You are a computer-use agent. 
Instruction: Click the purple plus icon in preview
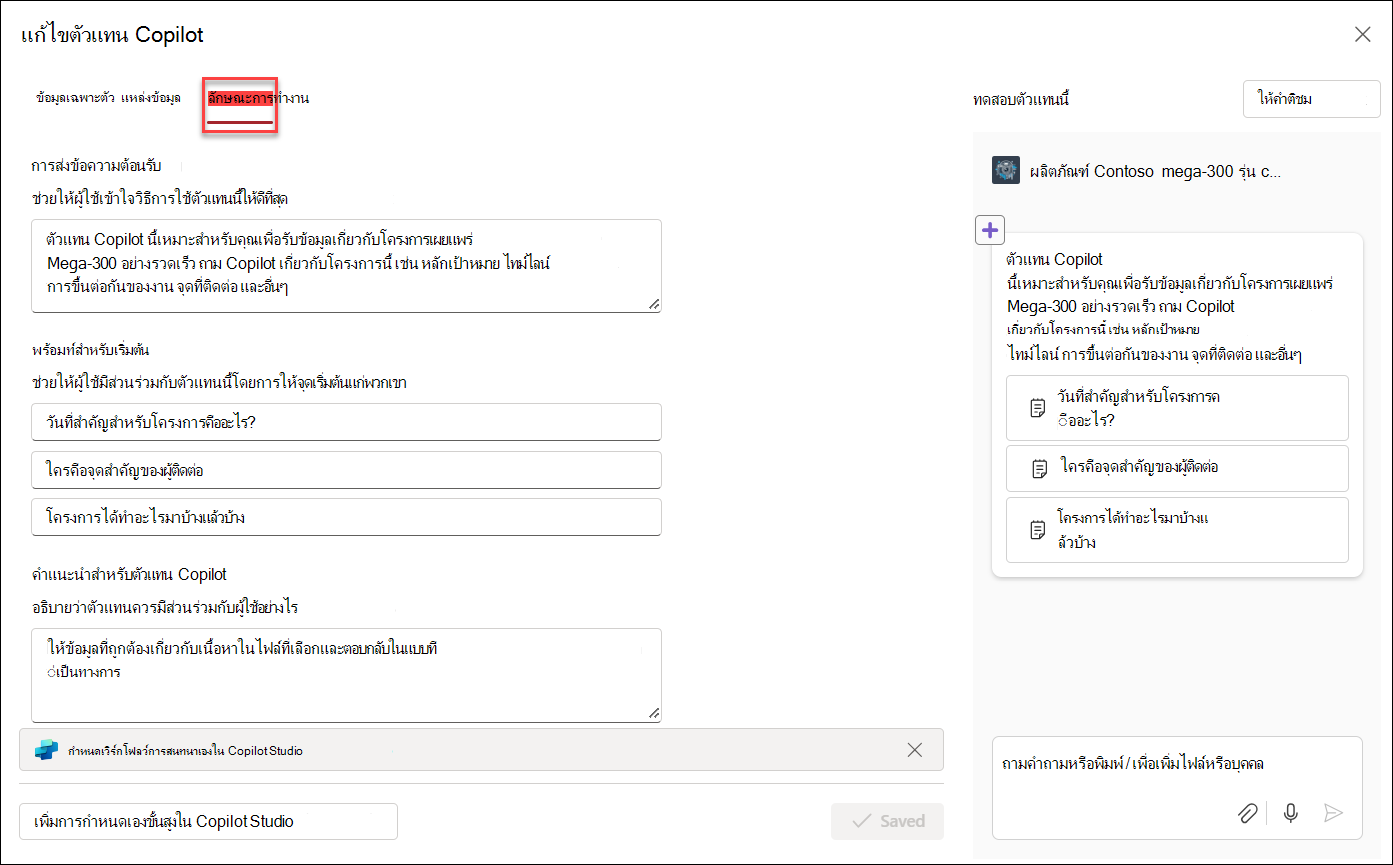(989, 230)
